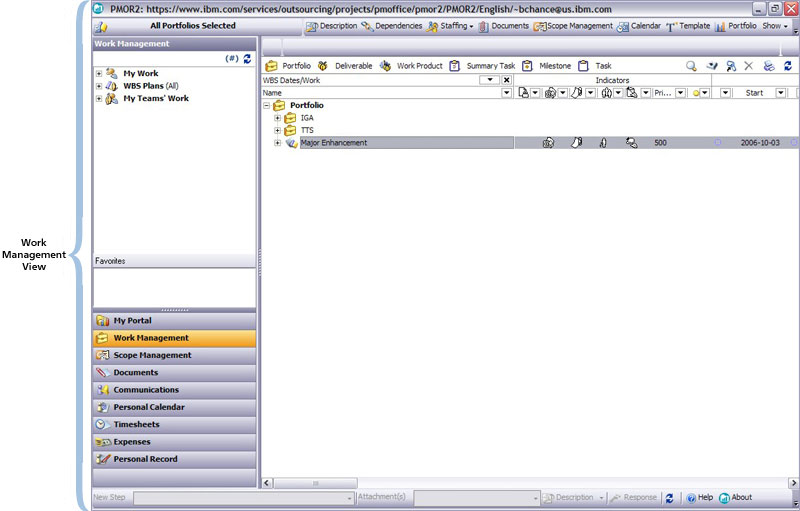Open the Personal Record section
Viewport: 800px width, 511px height.
pyautogui.click(x=174, y=459)
